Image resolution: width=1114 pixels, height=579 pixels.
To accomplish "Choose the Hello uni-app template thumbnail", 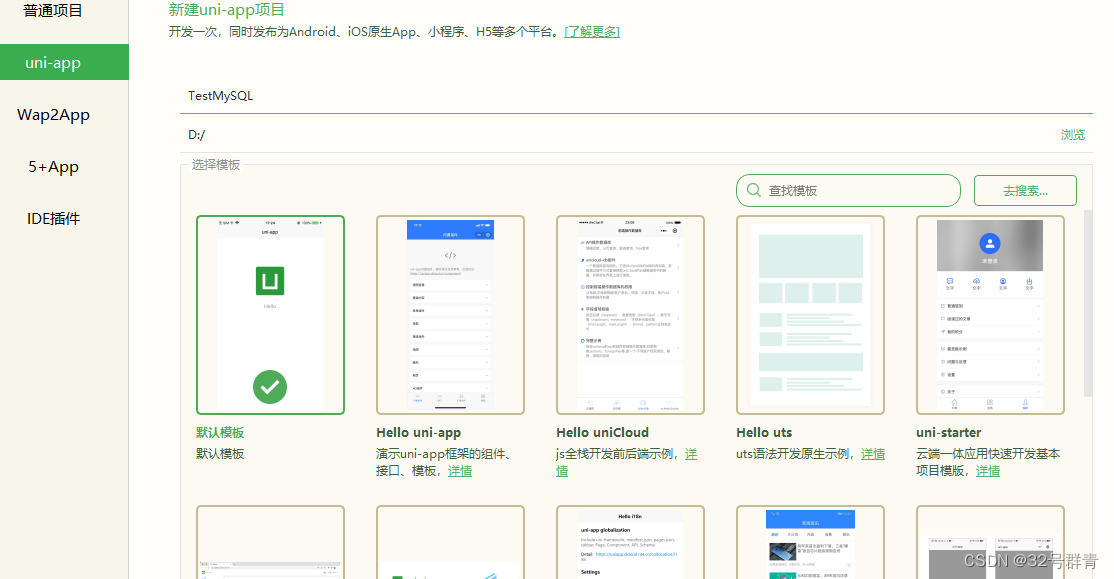I will [450, 315].
